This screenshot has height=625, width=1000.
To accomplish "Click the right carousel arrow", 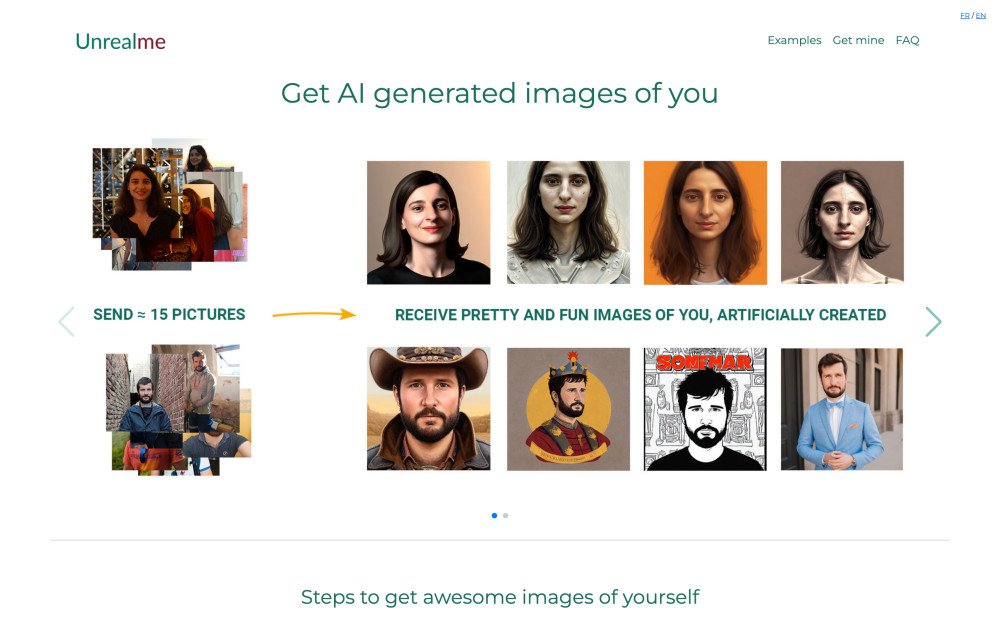I will tap(933, 321).
